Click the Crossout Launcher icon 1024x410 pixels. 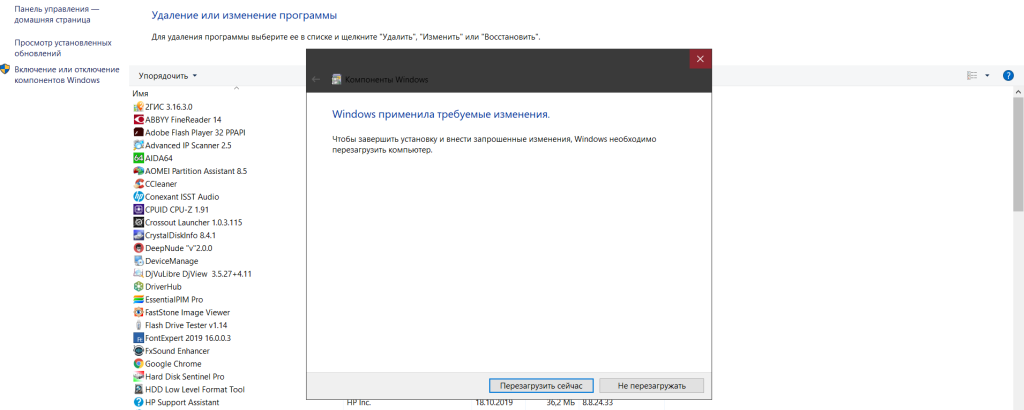(x=138, y=222)
